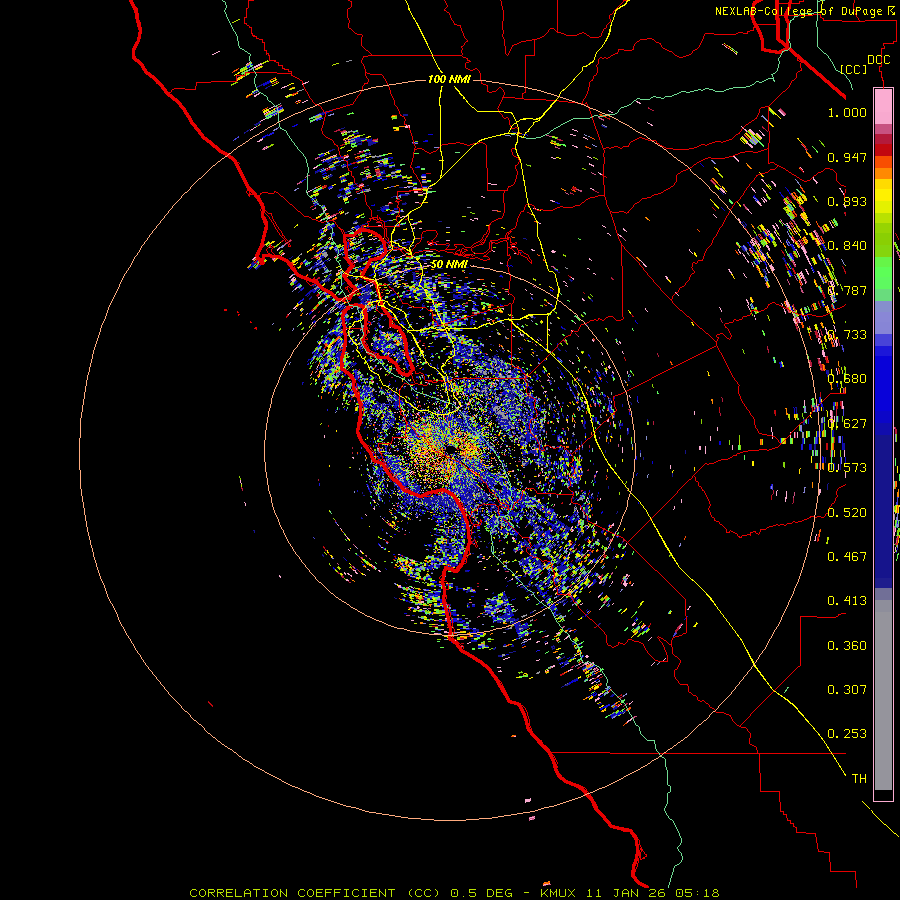Screen dimensions: 900x900
Task: Click the 0.680 scale value
Action: tap(847, 379)
